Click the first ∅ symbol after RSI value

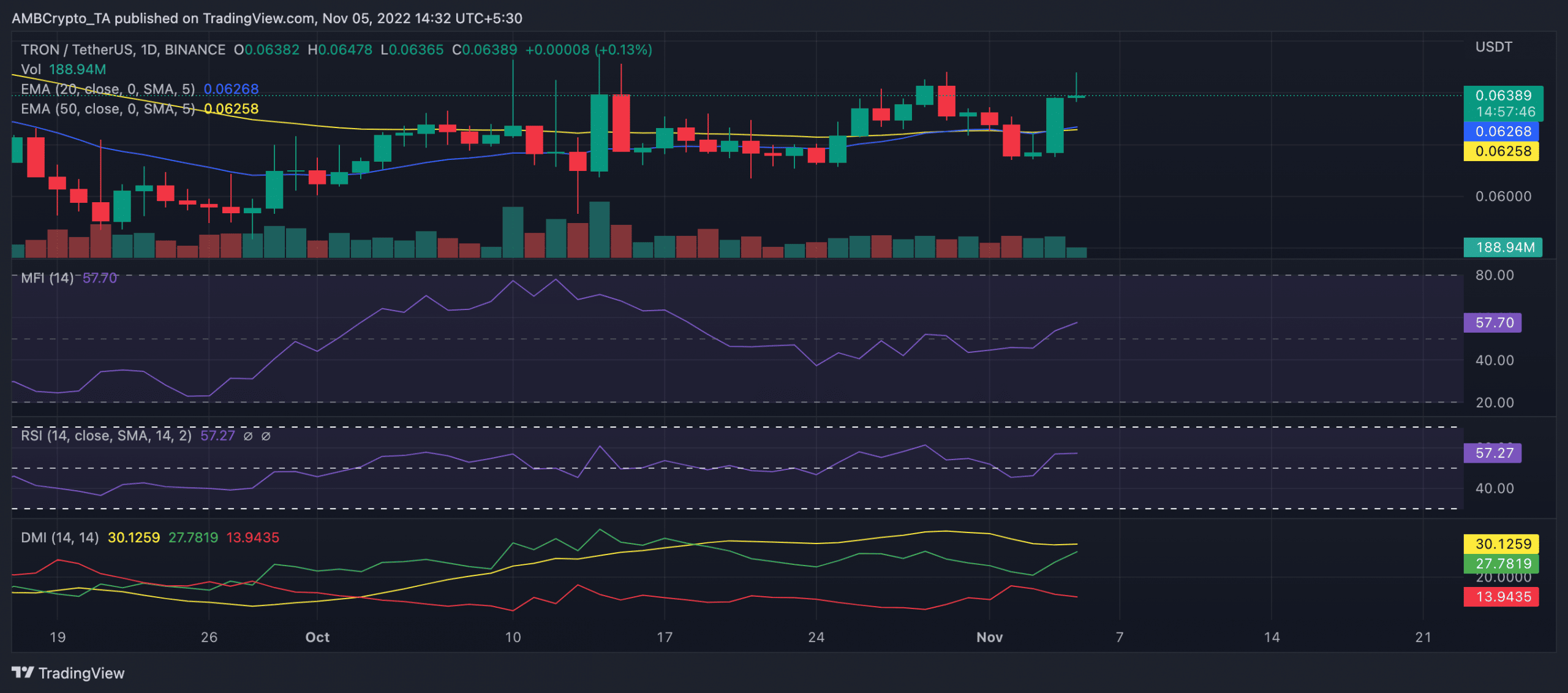point(248,436)
